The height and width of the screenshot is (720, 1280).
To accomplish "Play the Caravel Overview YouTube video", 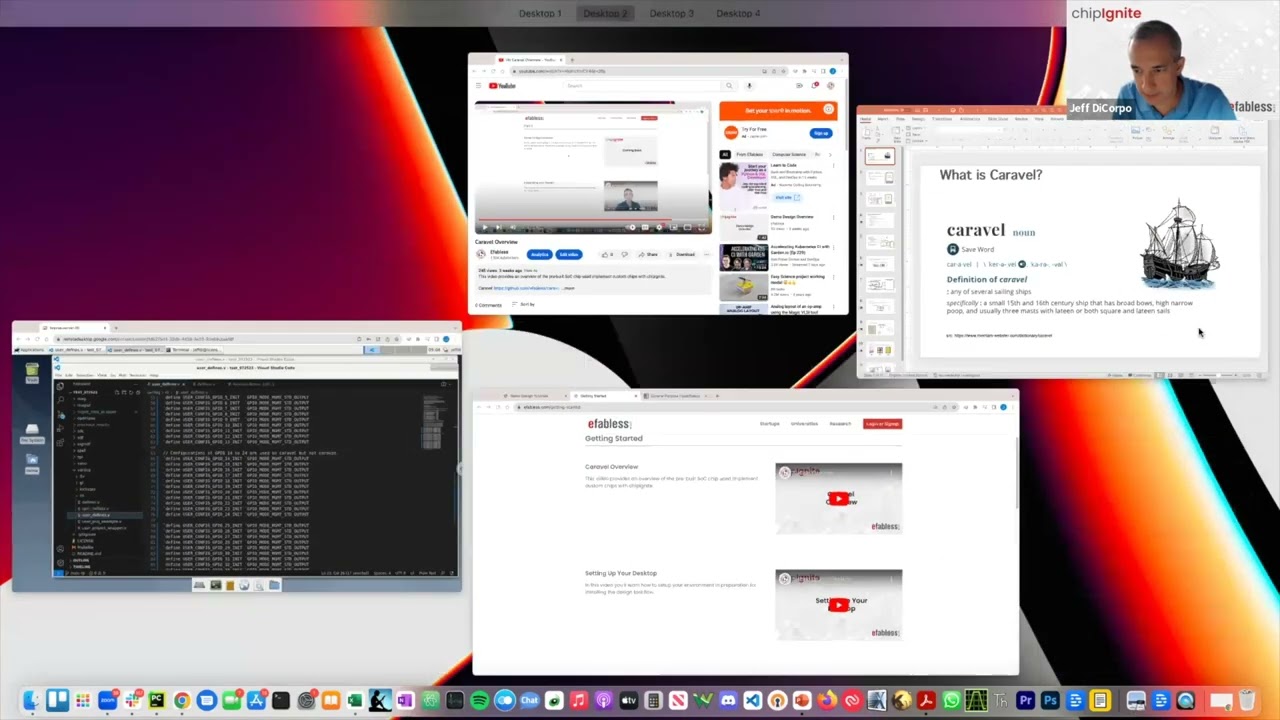I will (485, 228).
